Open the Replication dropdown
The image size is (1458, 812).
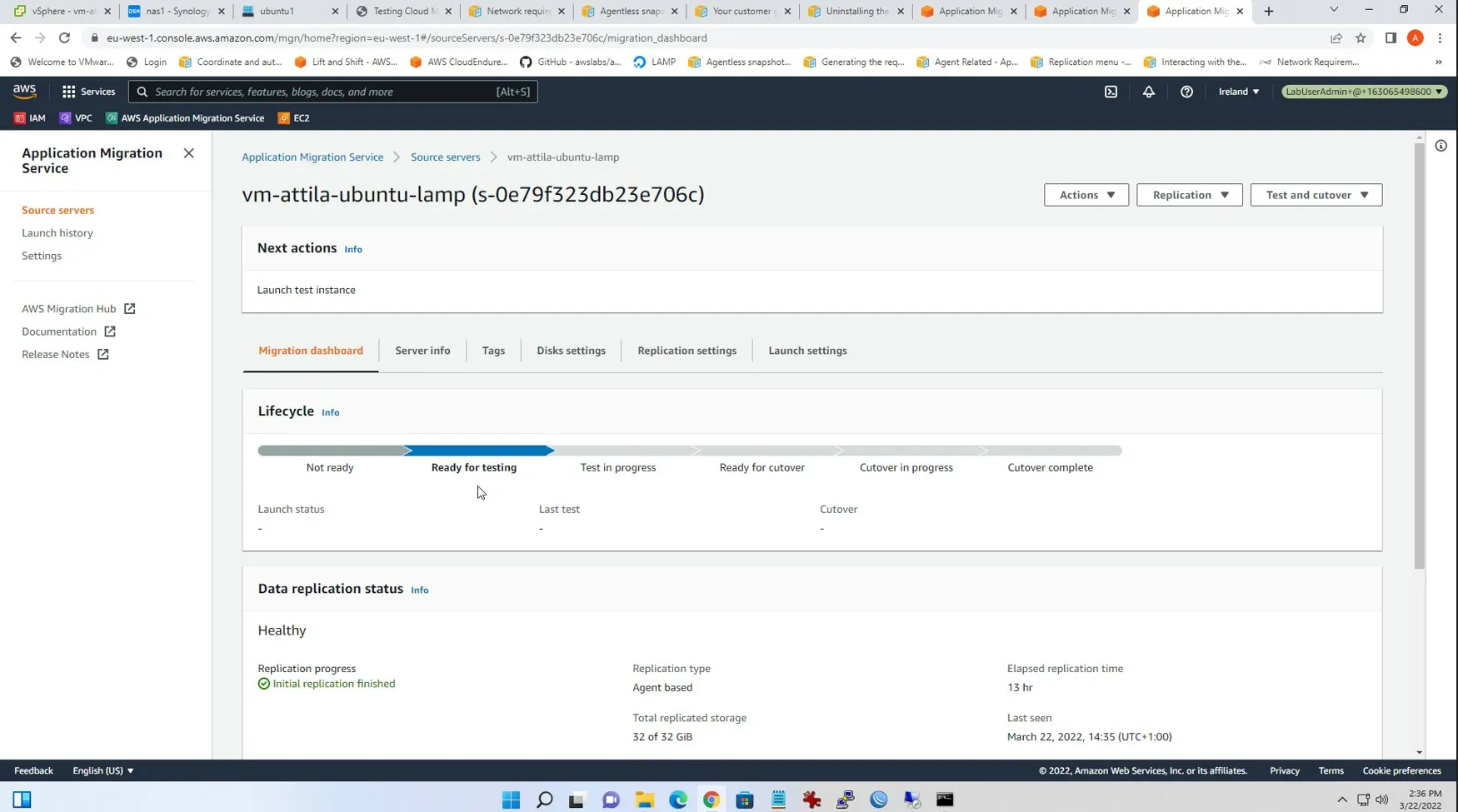pos(1190,195)
